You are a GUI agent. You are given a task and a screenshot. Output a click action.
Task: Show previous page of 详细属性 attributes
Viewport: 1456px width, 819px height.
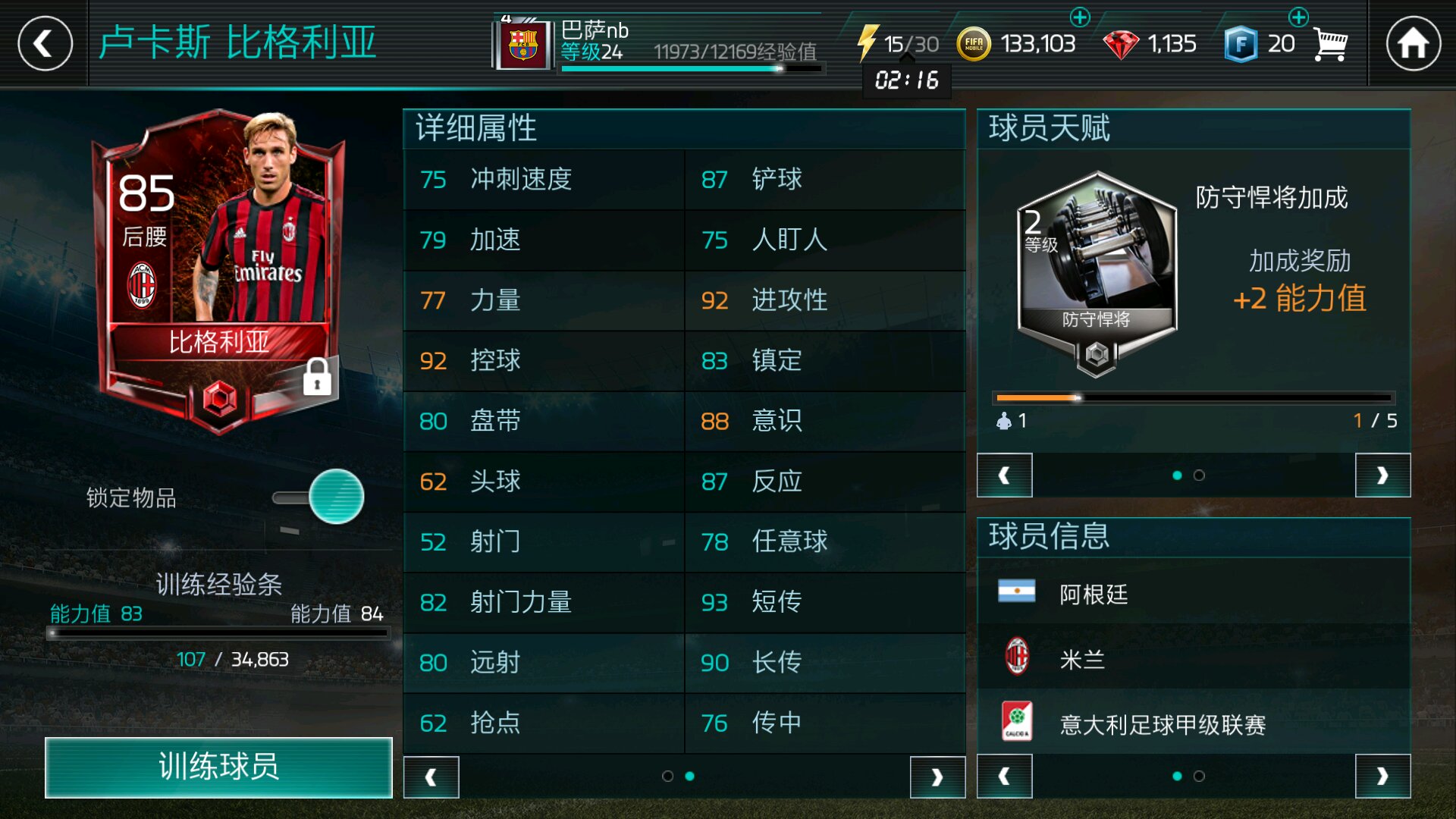(431, 777)
